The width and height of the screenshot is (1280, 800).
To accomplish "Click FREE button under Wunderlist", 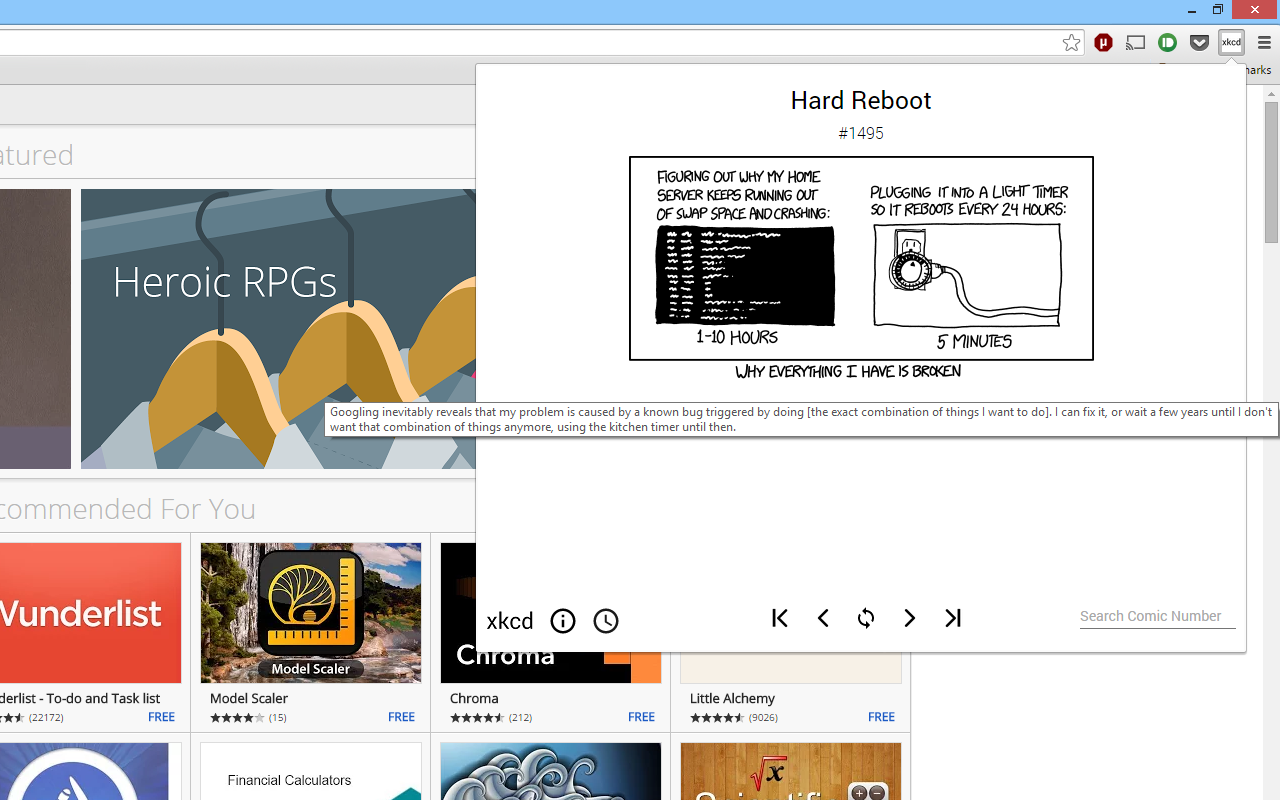I will click(x=161, y=717).
